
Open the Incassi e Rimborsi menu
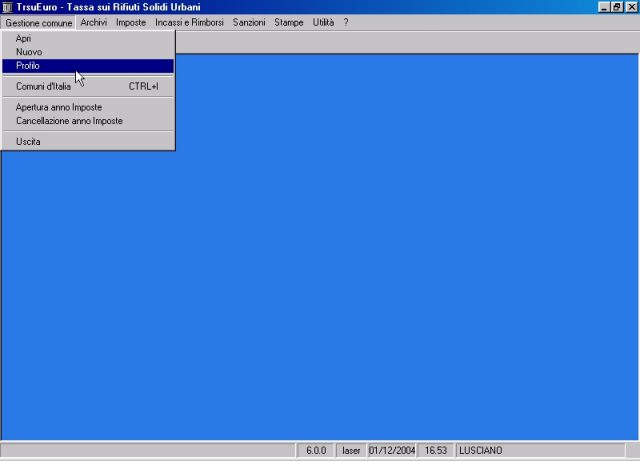189,22
